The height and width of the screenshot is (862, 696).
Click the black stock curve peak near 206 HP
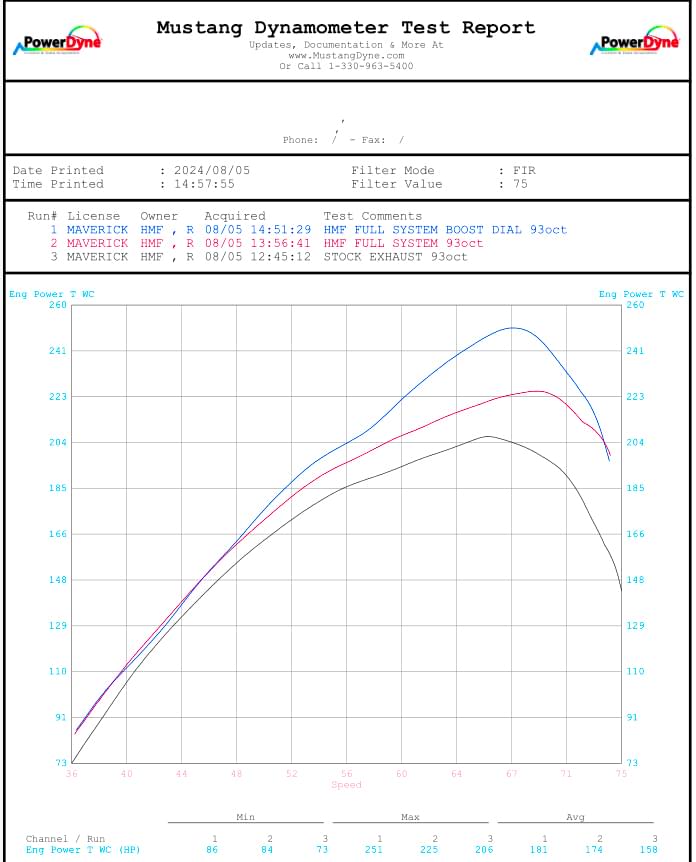(488, 436)
